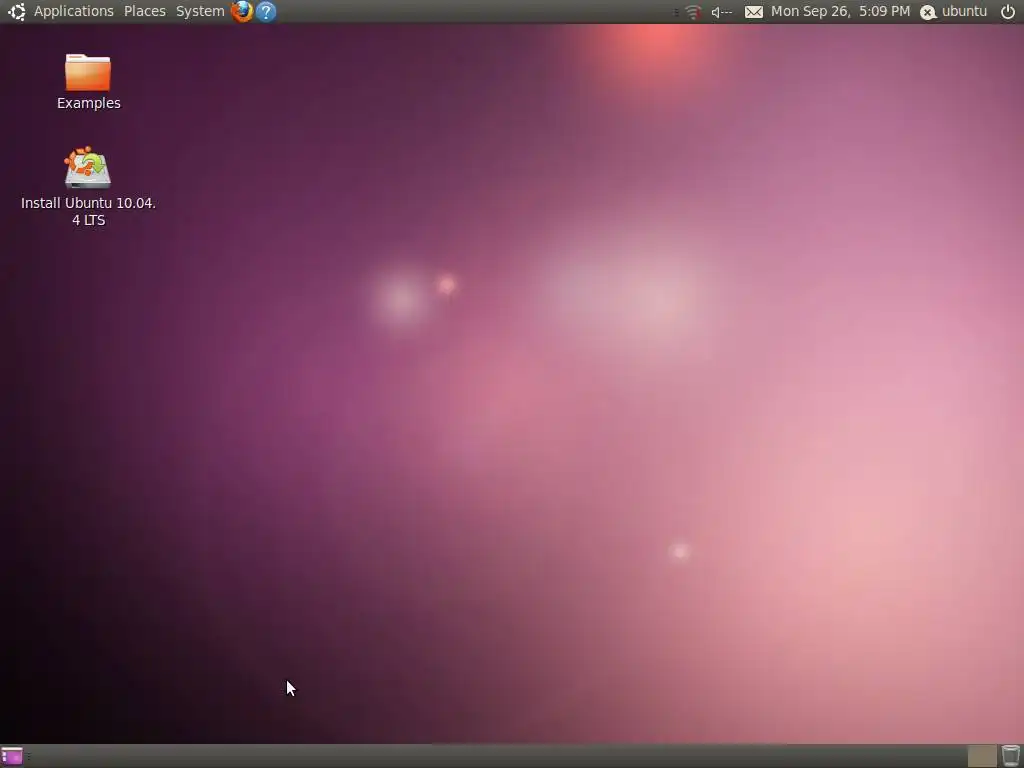Open the muted volume indicator
This screenshot has width=1024, height=768.
point(722,12)
